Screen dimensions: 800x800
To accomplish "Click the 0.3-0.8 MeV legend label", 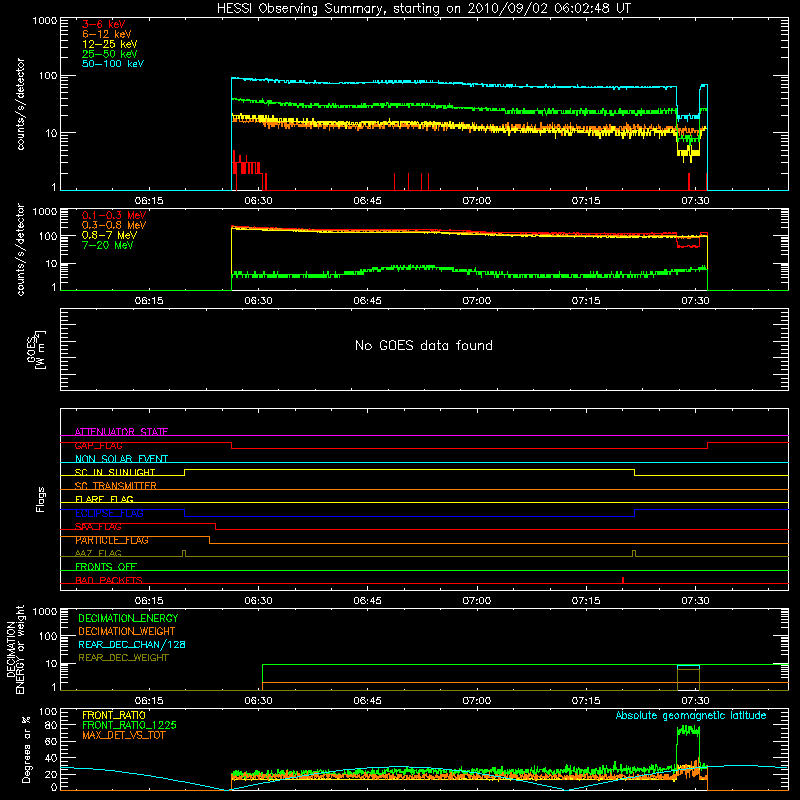I will (x=114, y=225).
